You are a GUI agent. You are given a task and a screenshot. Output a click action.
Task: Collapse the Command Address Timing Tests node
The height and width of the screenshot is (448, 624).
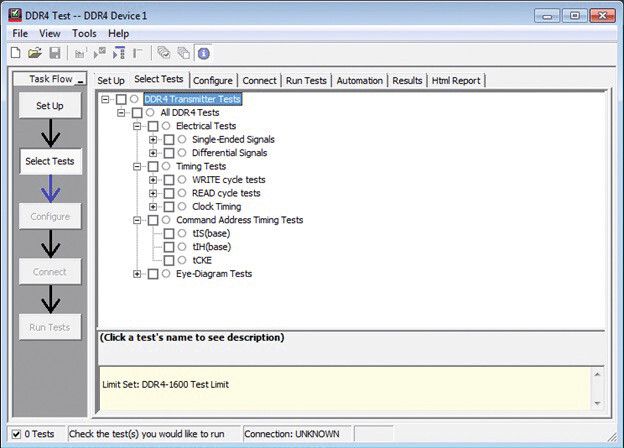137,220
